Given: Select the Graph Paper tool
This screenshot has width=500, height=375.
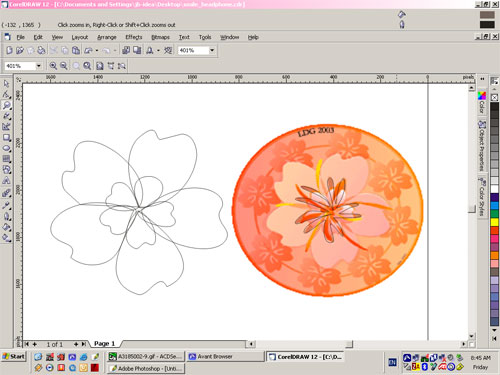Looking at the screenshot, I should pyautogui.click(x=6, y=159).
